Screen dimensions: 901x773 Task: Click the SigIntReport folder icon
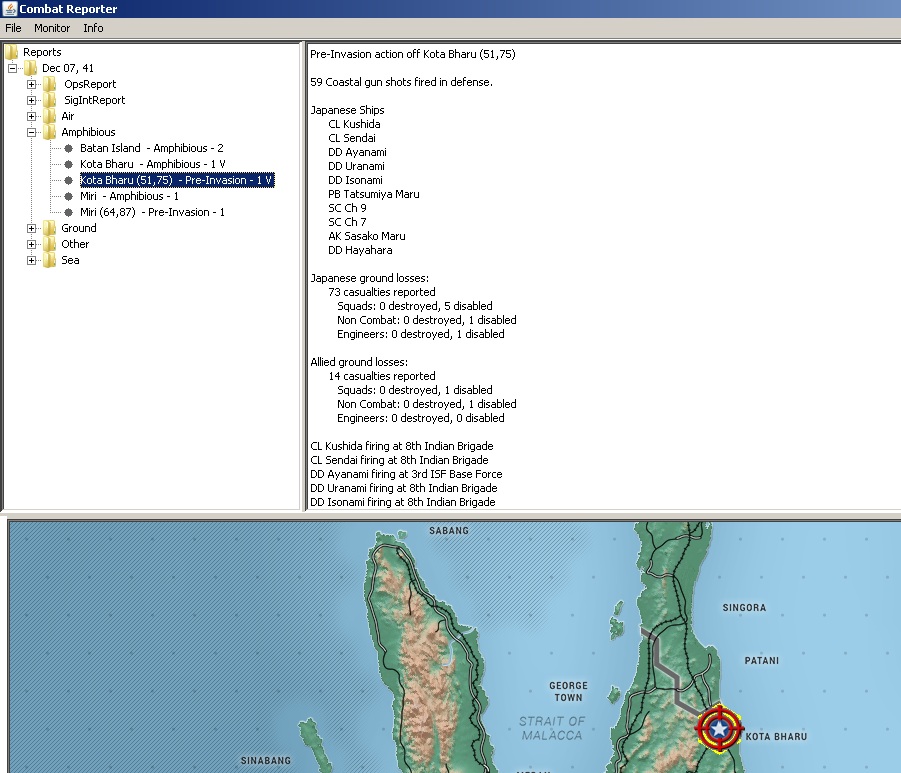tap(50, 100)
